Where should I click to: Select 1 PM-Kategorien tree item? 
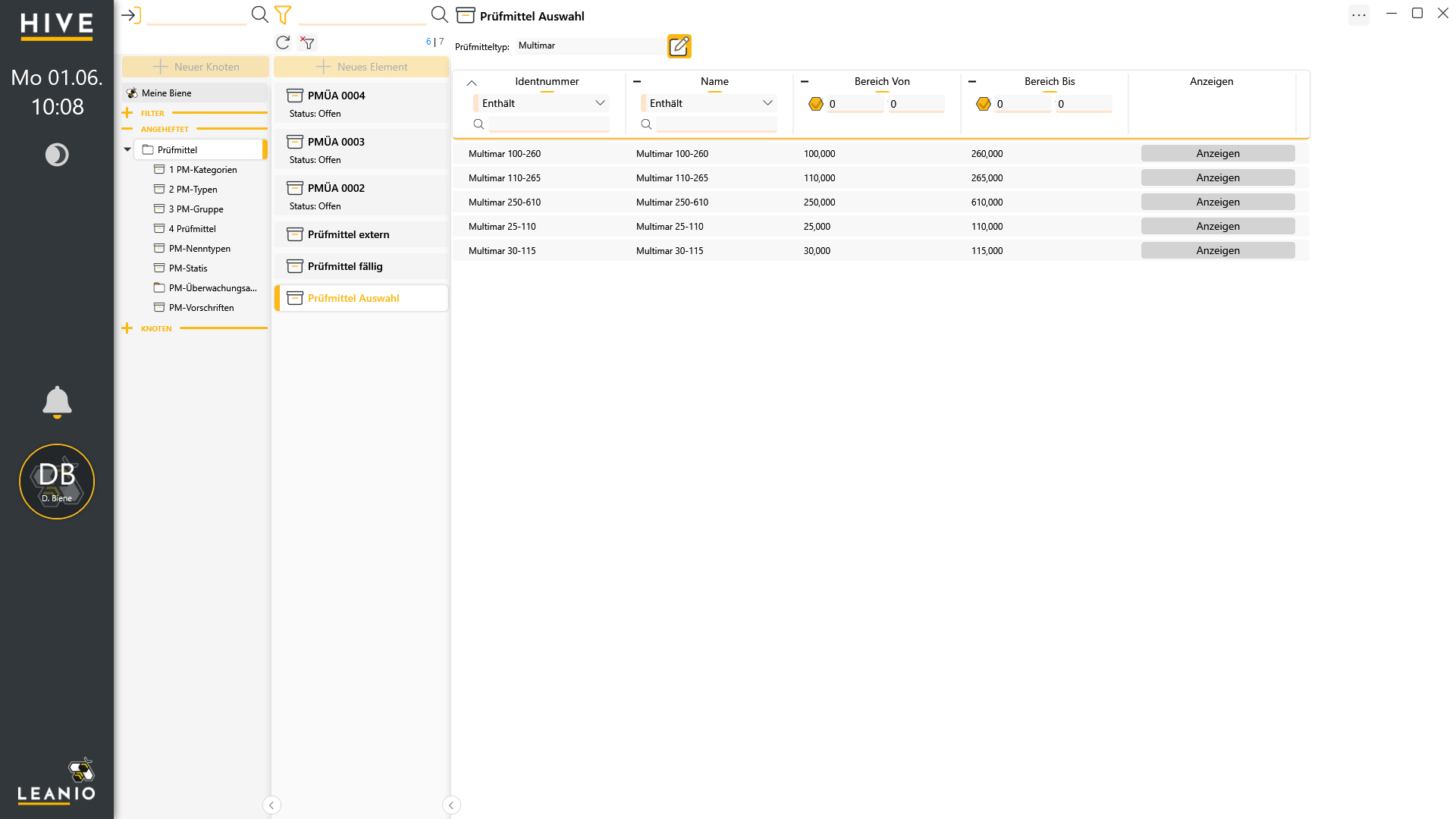(202, 170)
